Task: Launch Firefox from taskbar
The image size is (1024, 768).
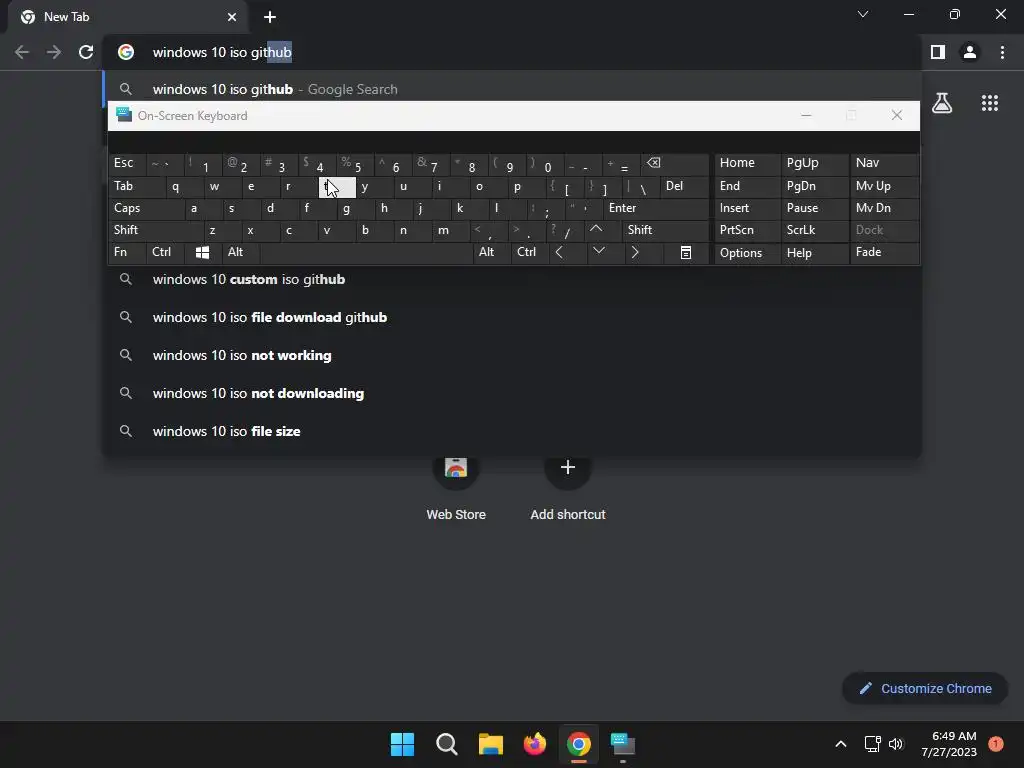Action: 535,744
